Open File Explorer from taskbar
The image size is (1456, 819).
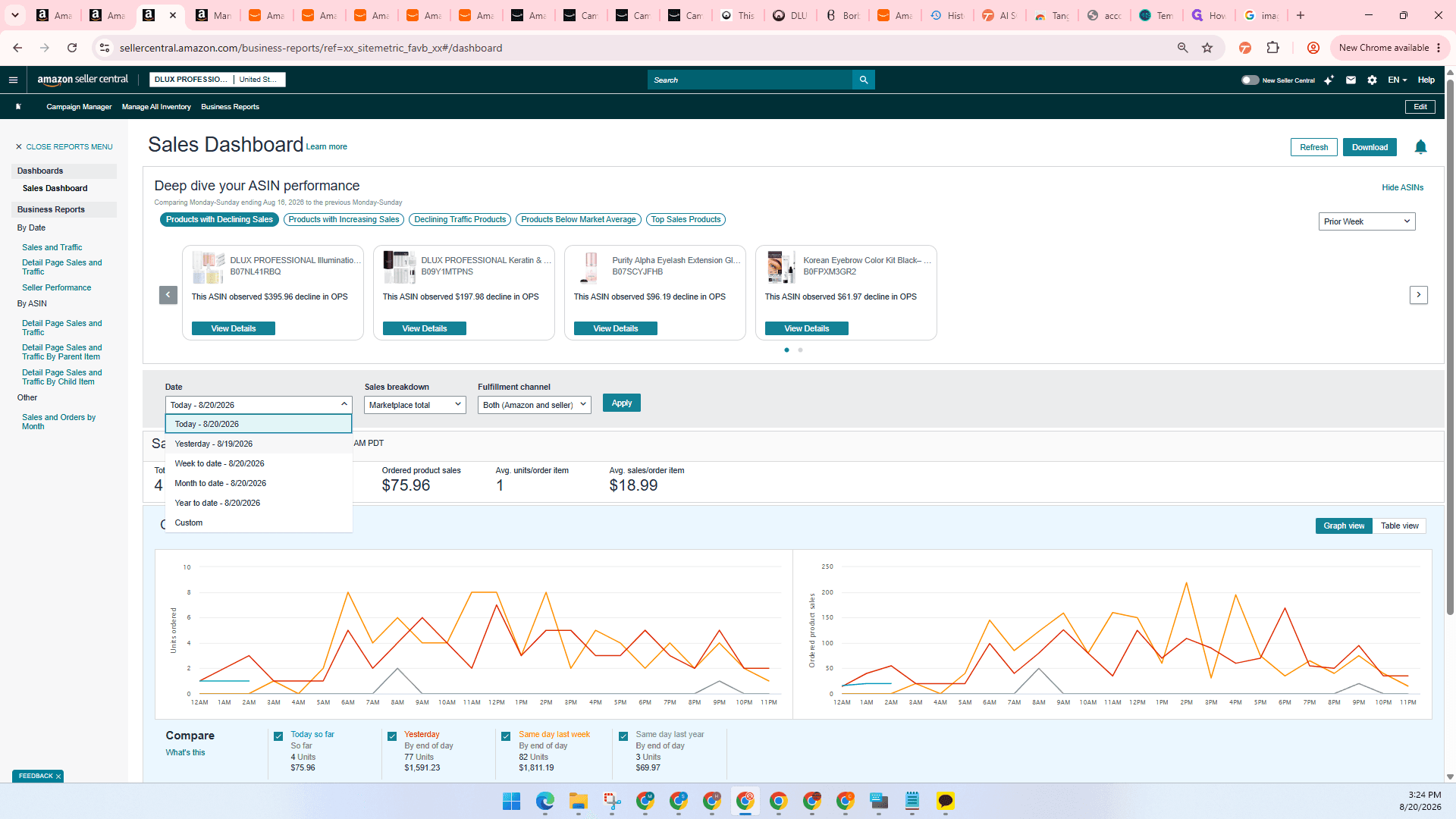pos(579,801)
